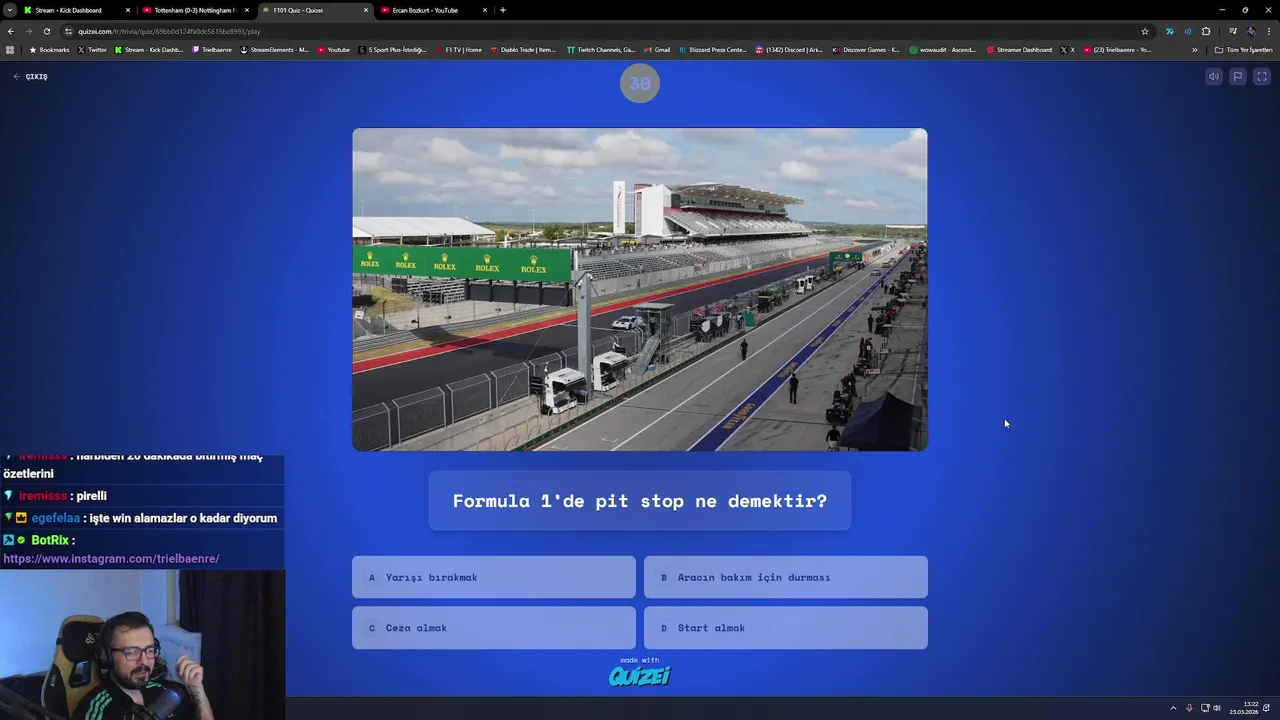Click the address bar URL
Image resolution: width=1280 pixels, height=720 pixels.
tap(170, 31)
